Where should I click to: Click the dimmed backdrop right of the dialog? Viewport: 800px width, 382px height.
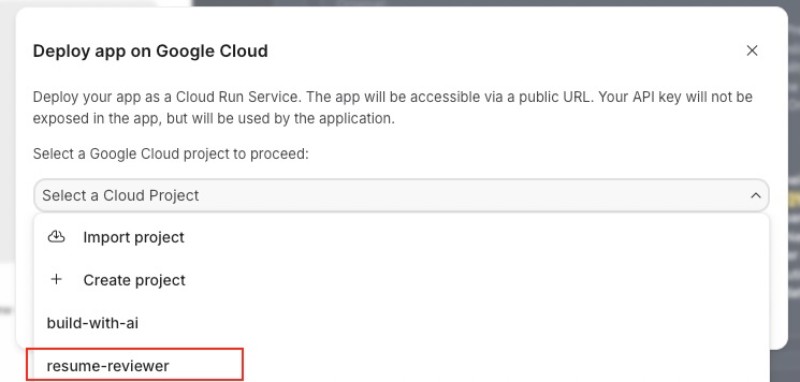794,204
